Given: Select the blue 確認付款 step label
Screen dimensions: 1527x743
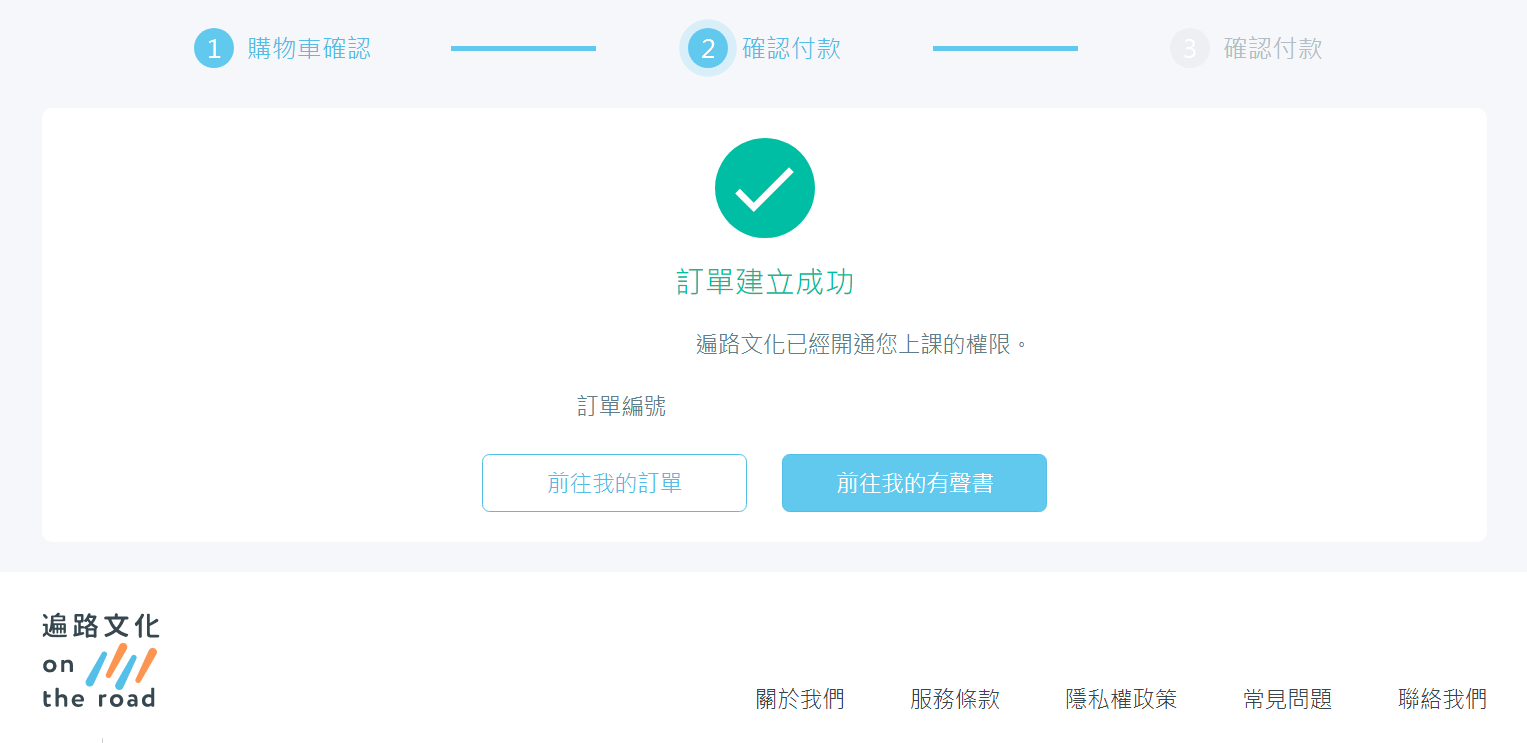Looking at the screenshot, I should [x=791, y=48].
